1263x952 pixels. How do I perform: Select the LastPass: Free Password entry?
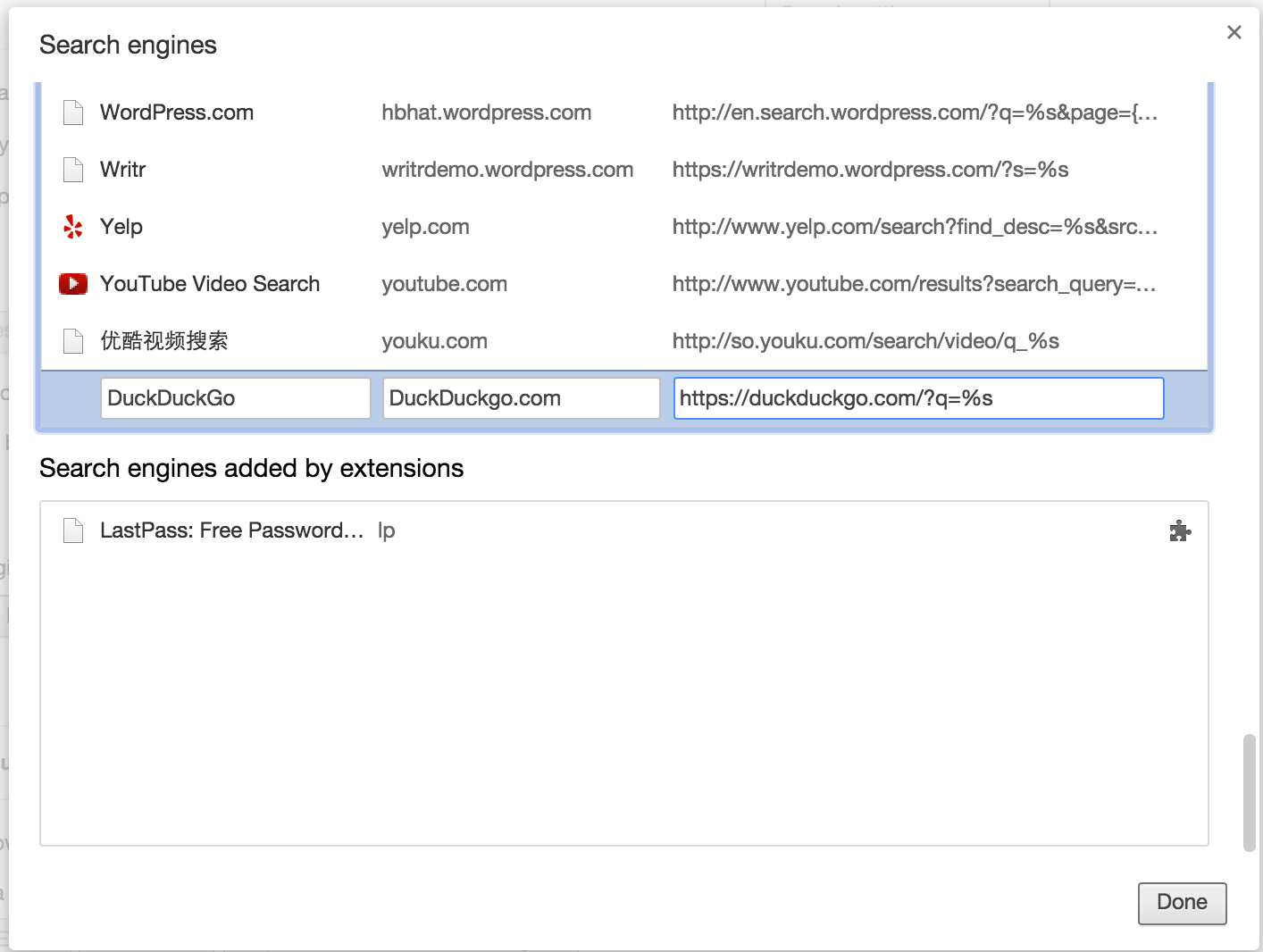[232, 530]
